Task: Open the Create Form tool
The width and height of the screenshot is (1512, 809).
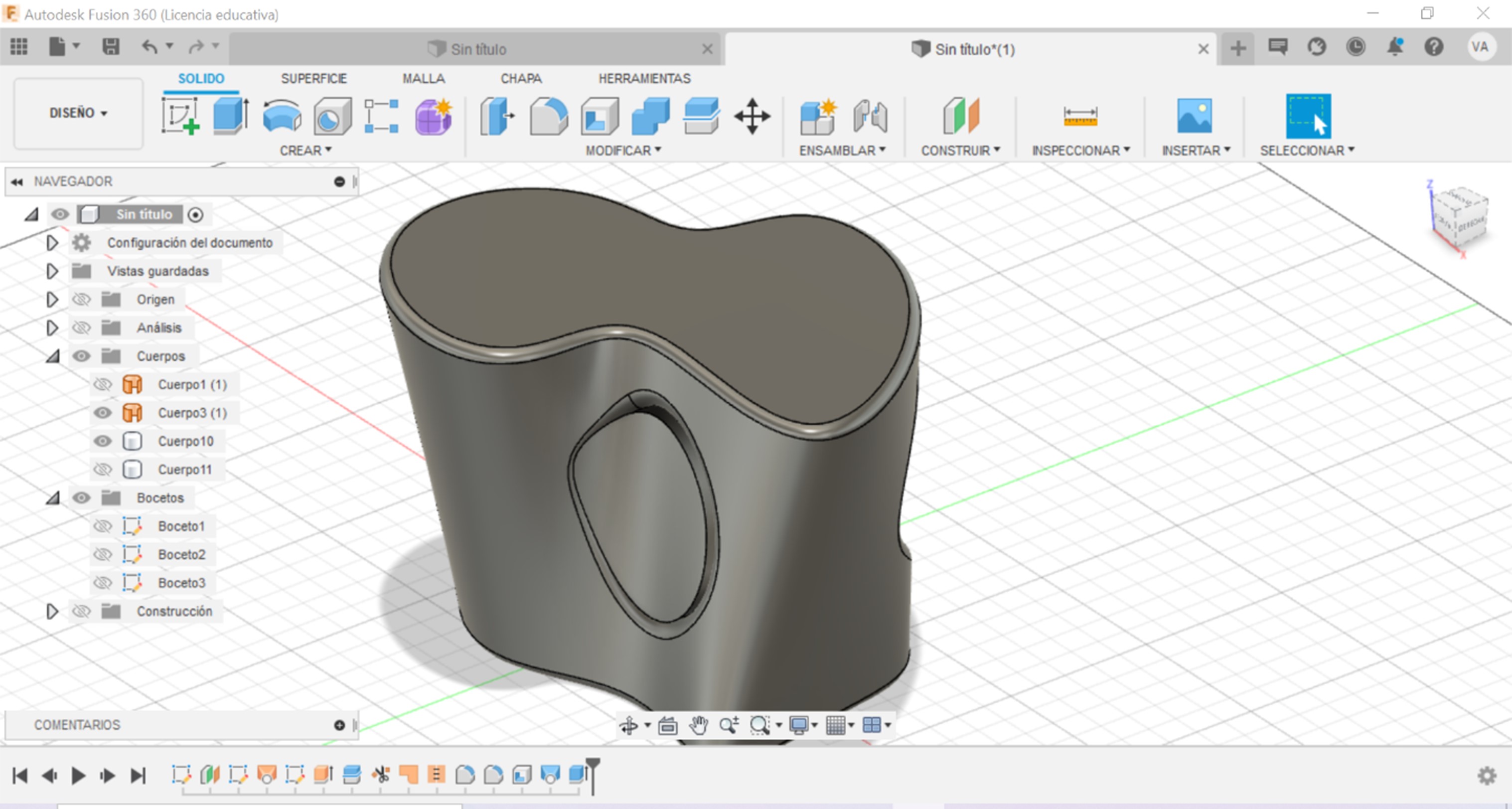Action: (434, 116)
